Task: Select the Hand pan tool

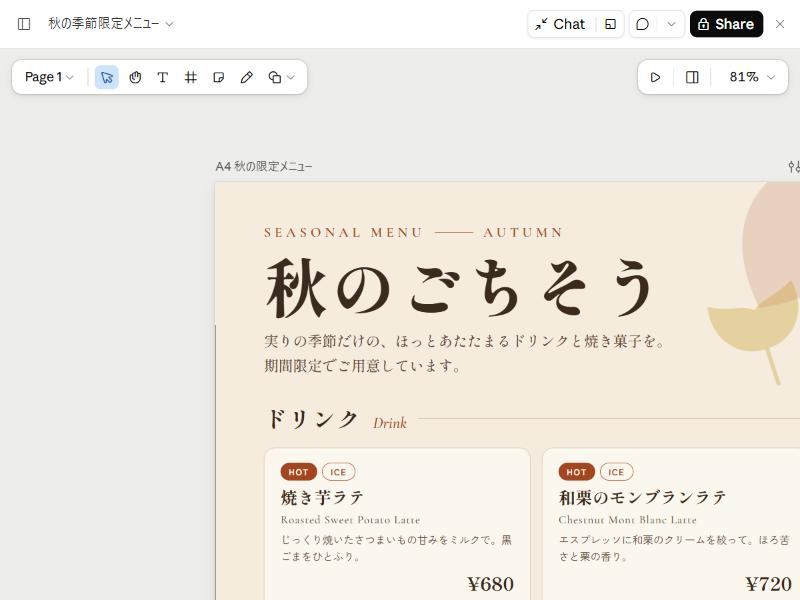Action: [x=135, y=77]
